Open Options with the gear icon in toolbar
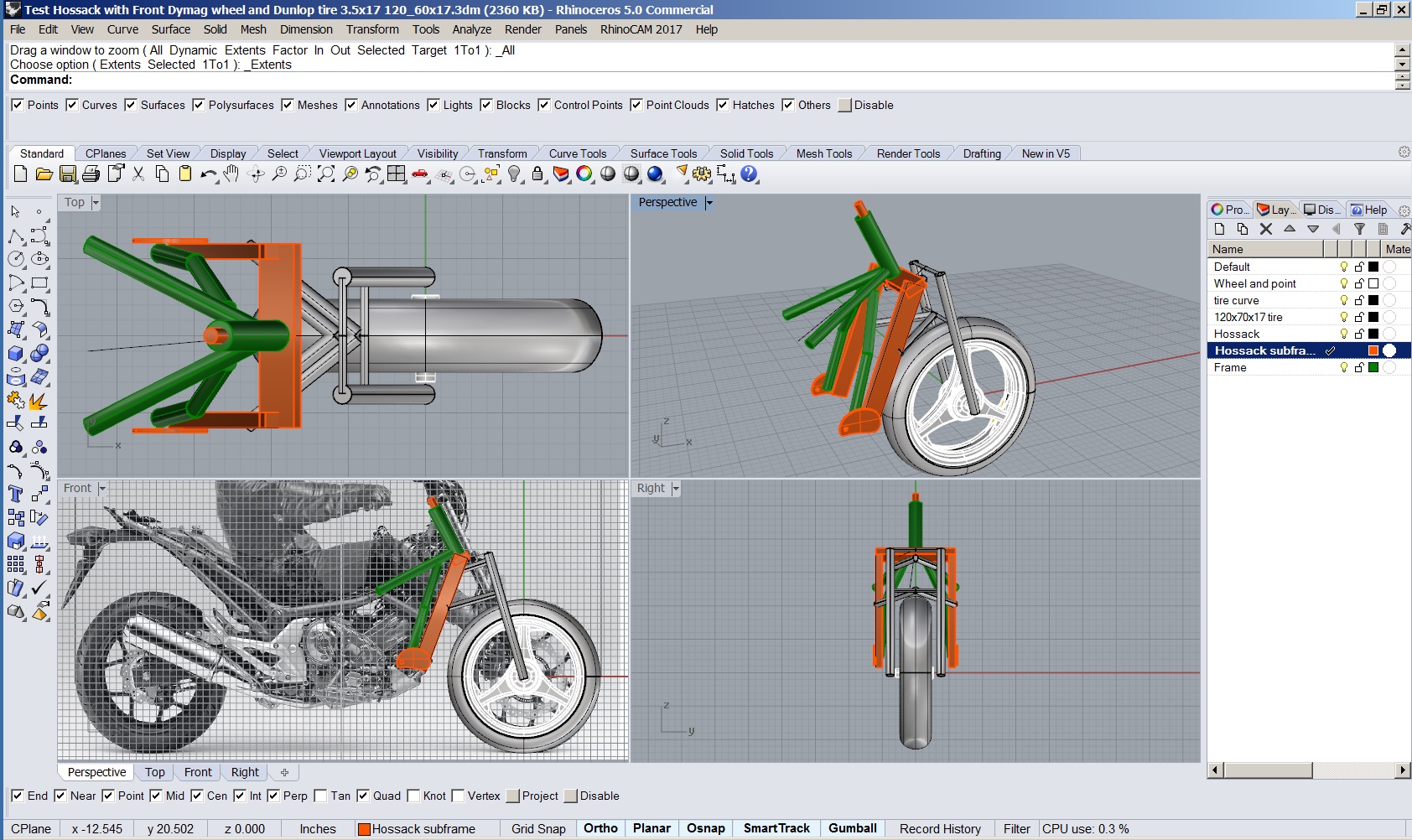 (702, 174)
